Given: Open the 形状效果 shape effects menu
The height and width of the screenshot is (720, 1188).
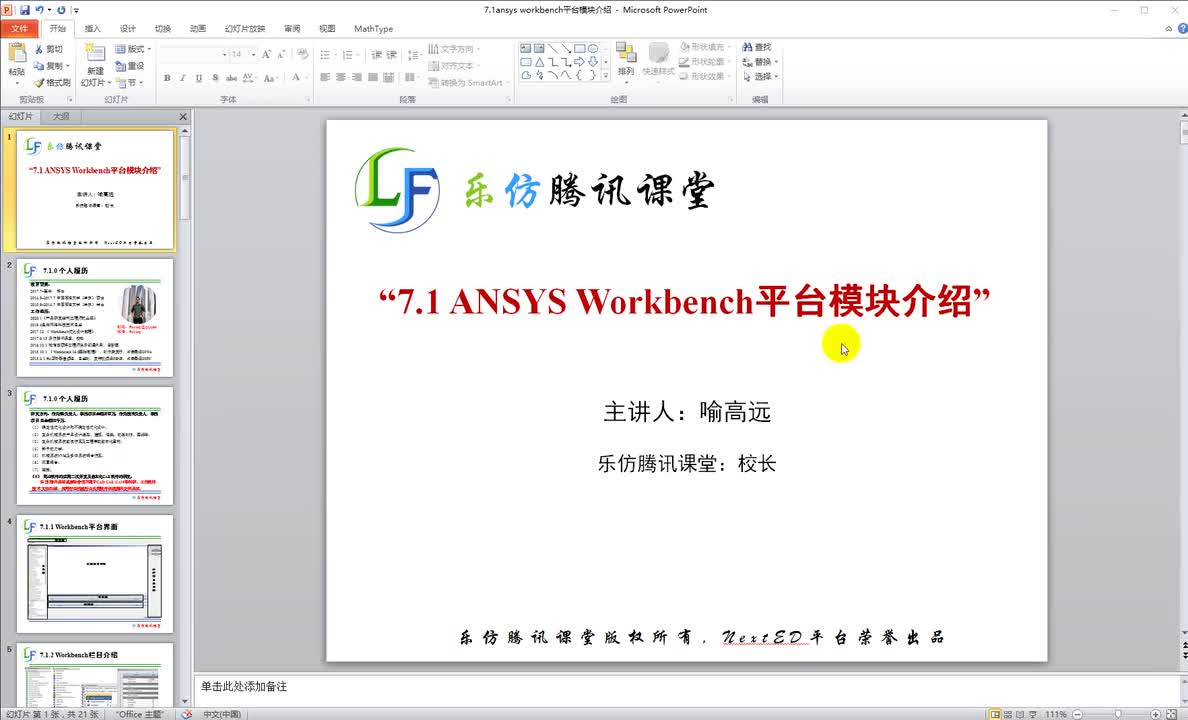Looking at the screenshot, I should coord(706,76).
